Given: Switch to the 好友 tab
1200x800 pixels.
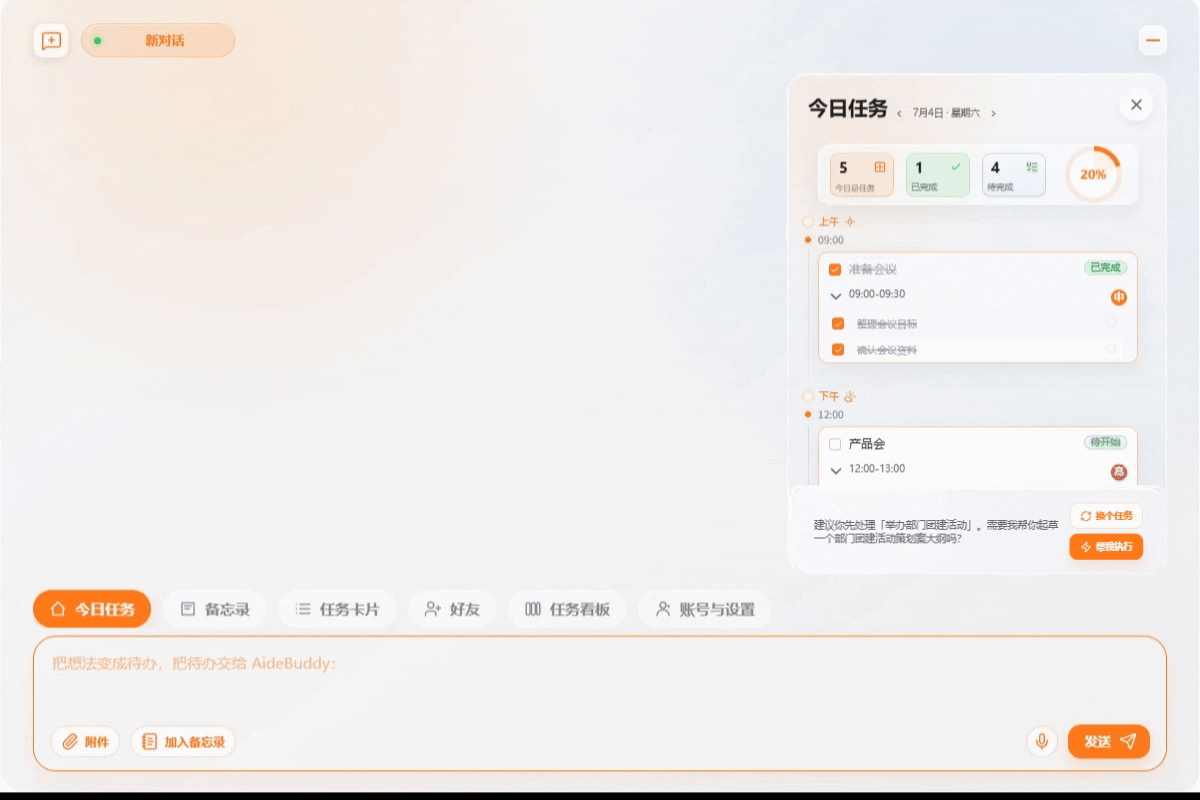Looking at the screenshot, I should click(x=452, y=609).
